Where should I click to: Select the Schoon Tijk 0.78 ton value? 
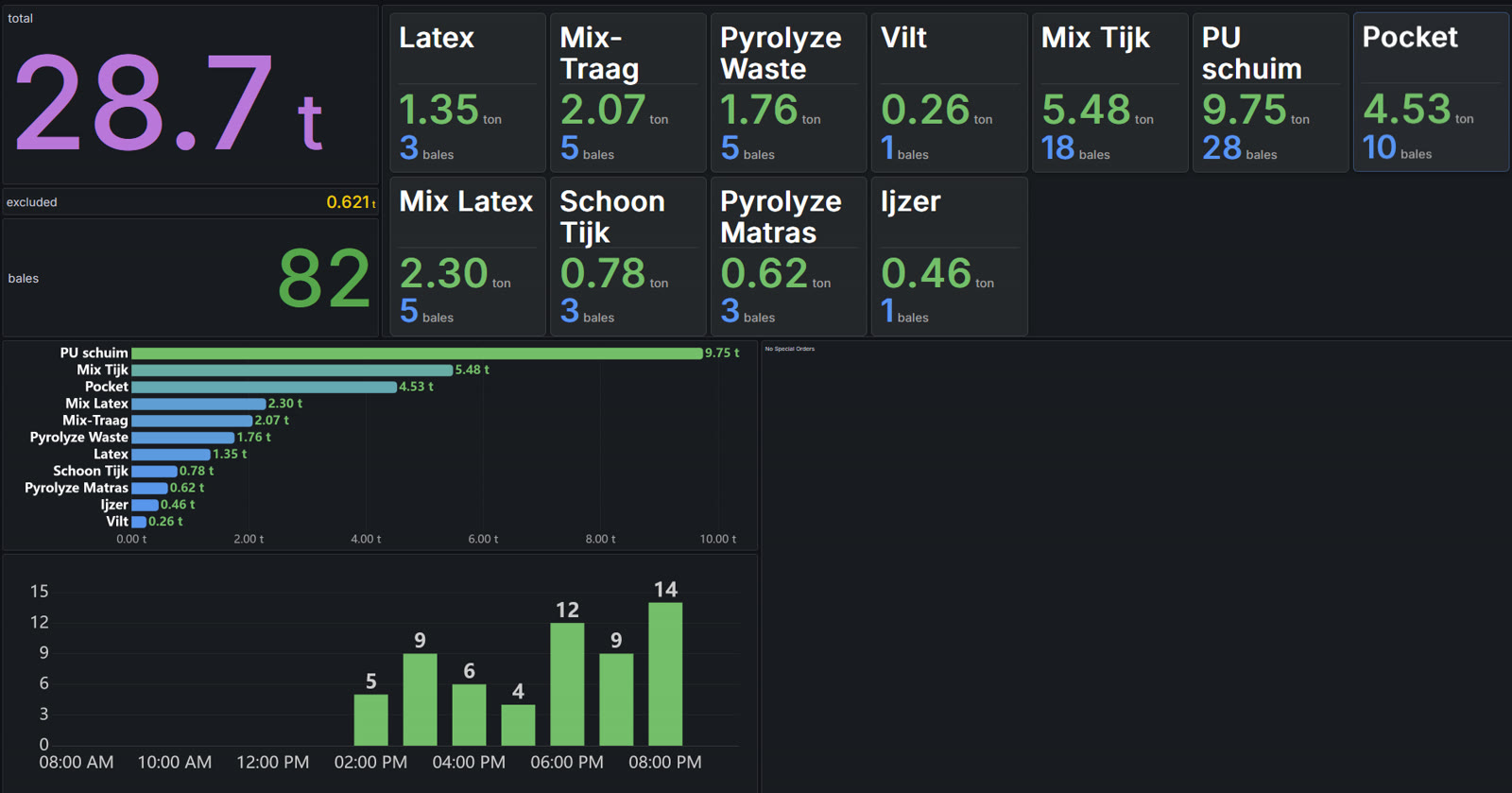click(613, 274)
